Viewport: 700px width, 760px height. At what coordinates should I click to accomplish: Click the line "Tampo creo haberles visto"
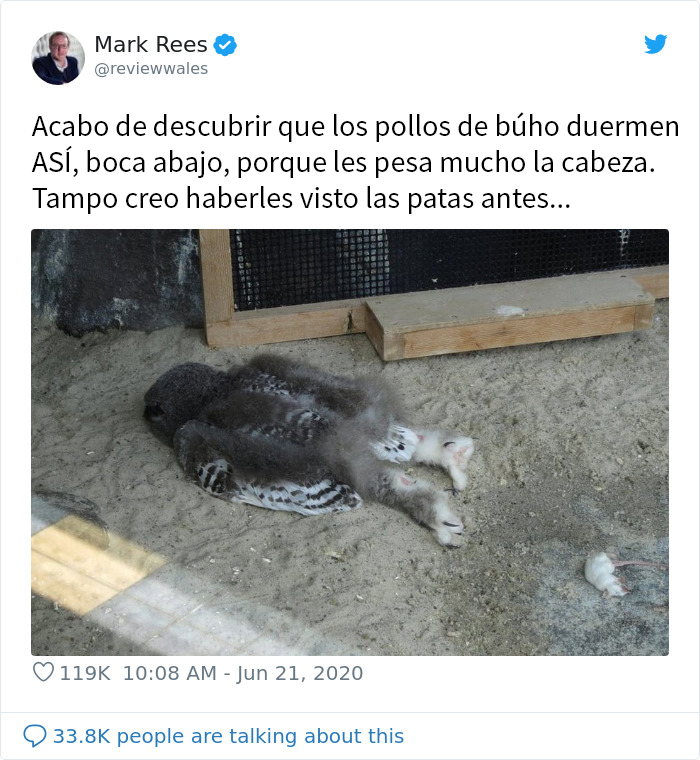point(301,198)
